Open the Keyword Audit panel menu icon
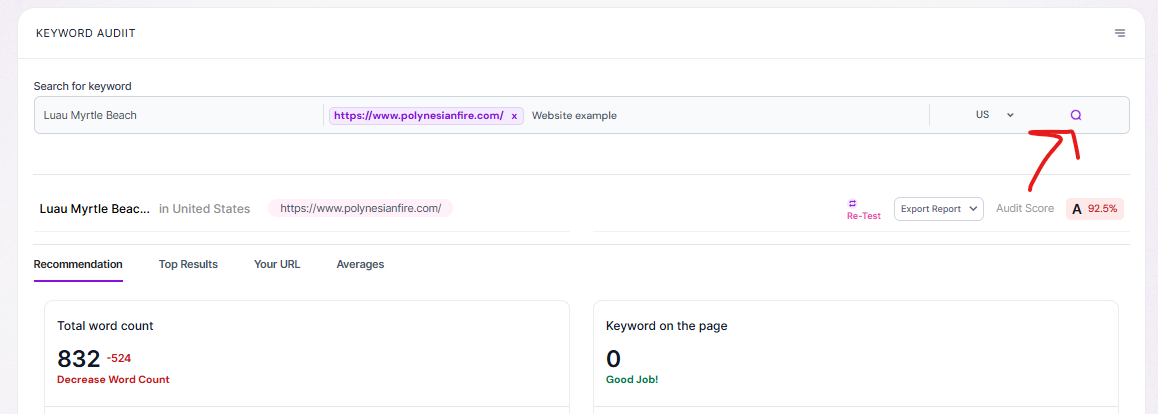The height and width of the screenshot is (414, 1158). click(1120, 33)
